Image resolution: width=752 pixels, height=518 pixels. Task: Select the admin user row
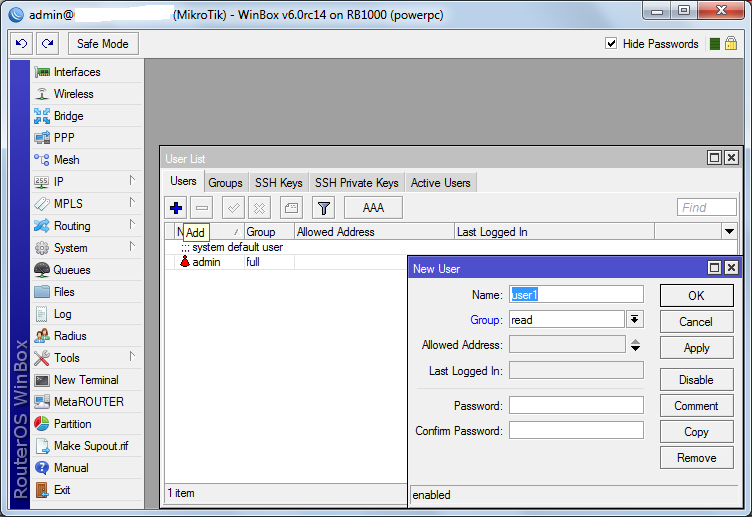[x=286, y=262]
